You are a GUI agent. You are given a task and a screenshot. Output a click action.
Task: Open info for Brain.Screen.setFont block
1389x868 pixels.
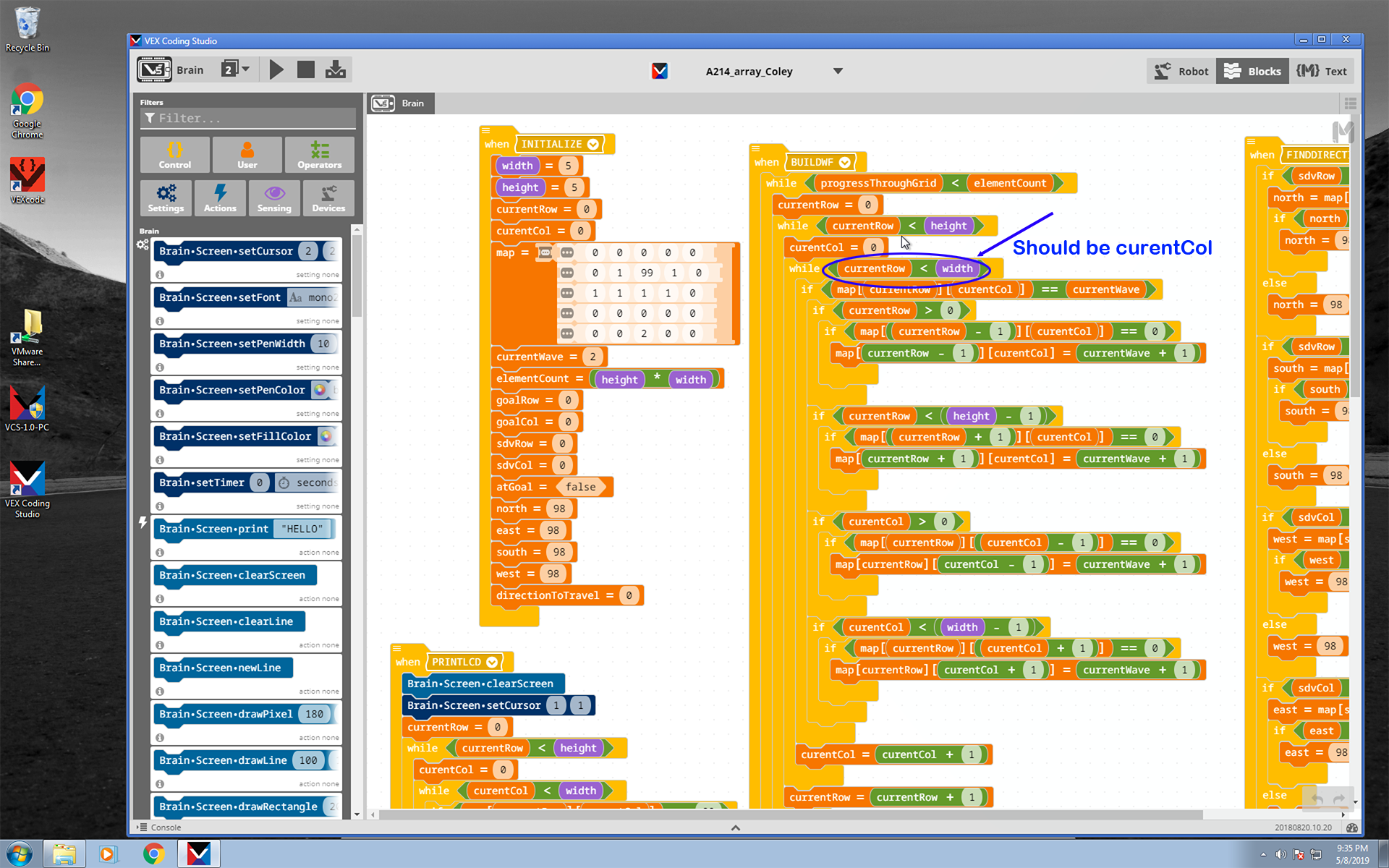point(160,321)
